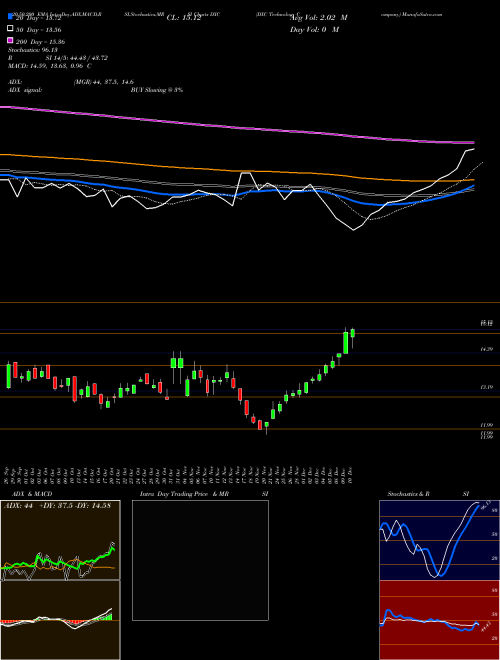This screenshot has height=660, width=500.
Task: Click the 'ADX: 44 +DY: 37.5 -DY: 14.58' header
Action: point(57,506)
